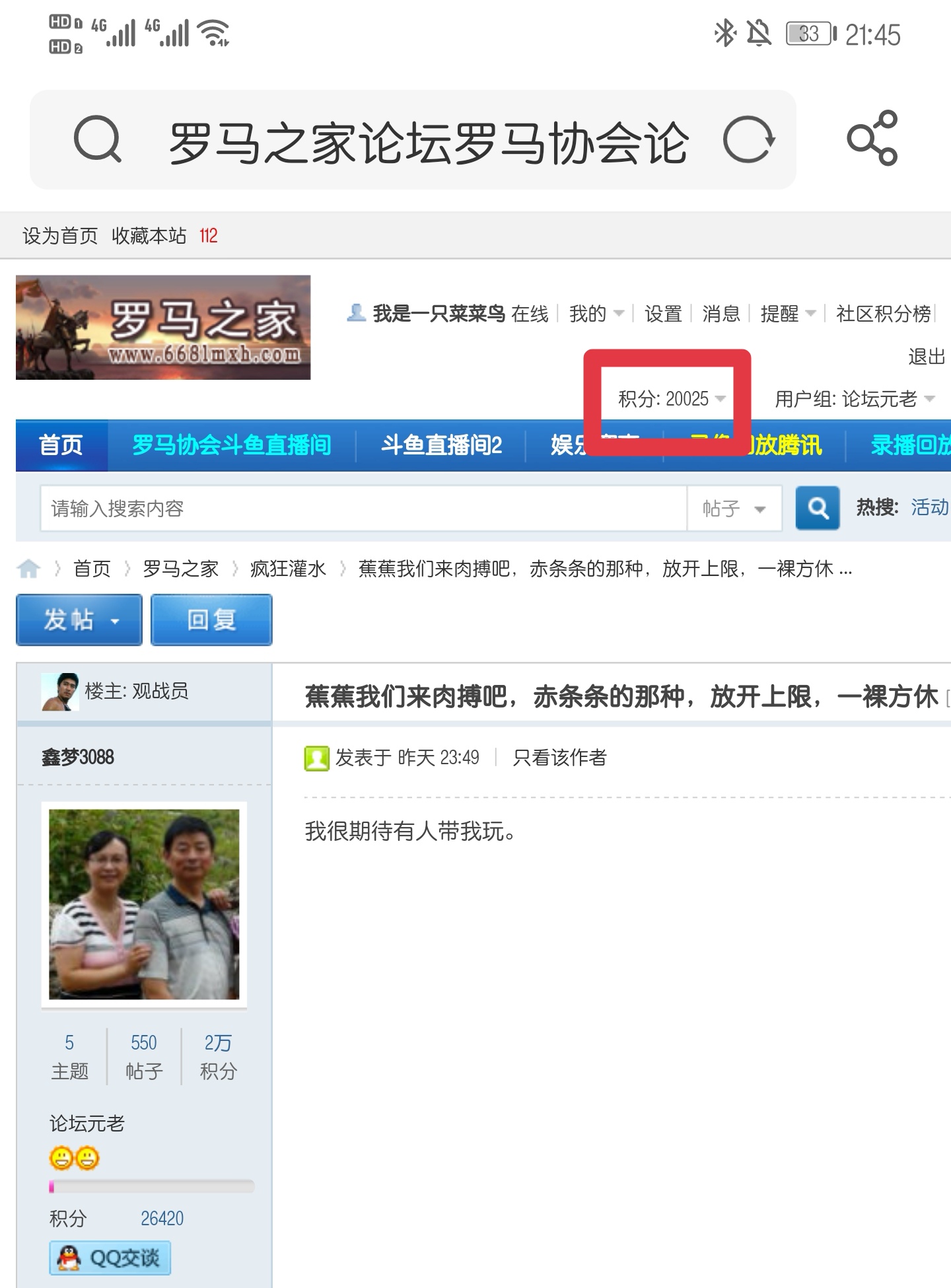951x1288 pixels.
Task: Click hot search term 活动
Action: pos(930,507)
